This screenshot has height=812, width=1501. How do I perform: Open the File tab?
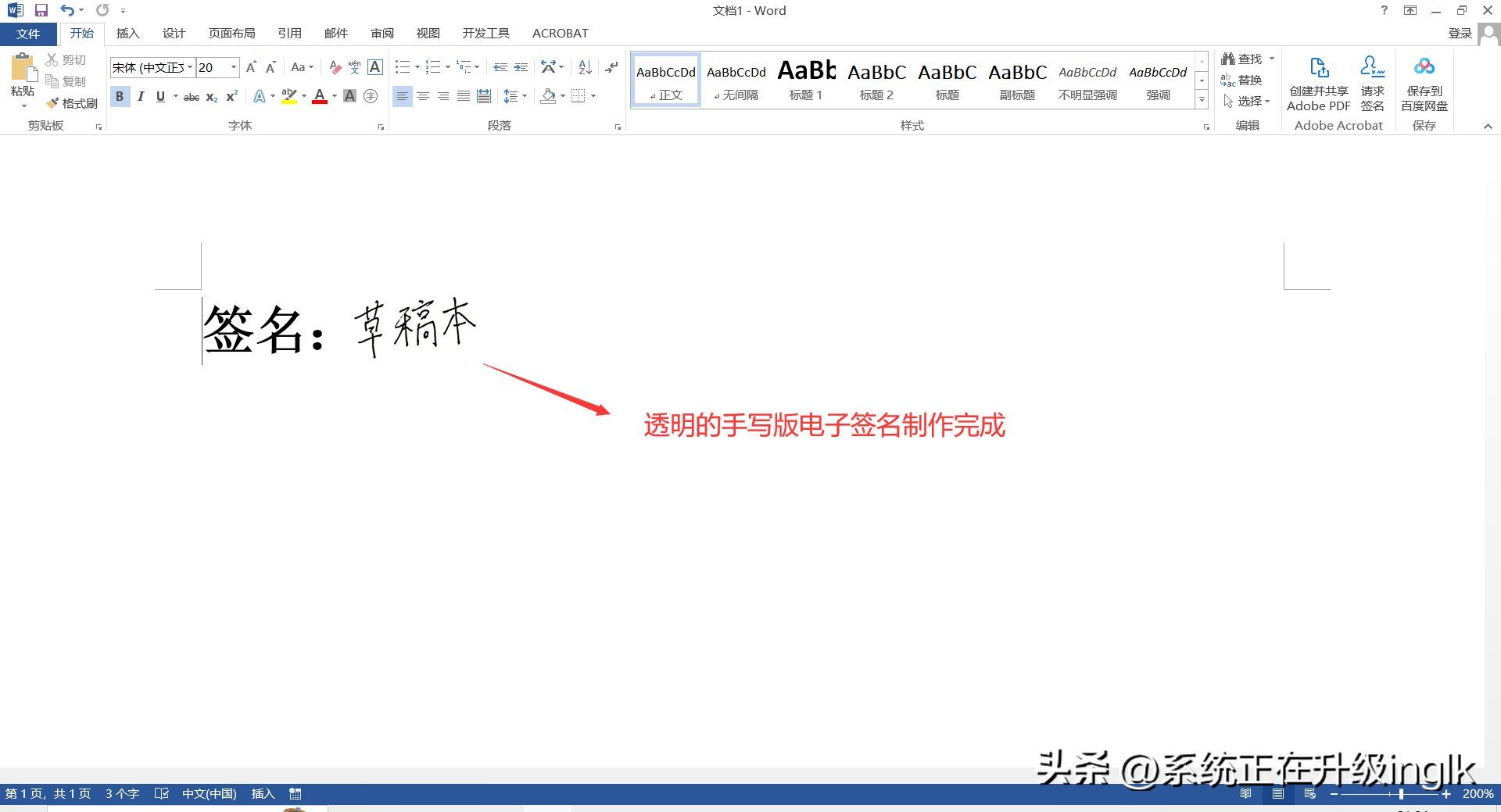[x=28, y=34]
